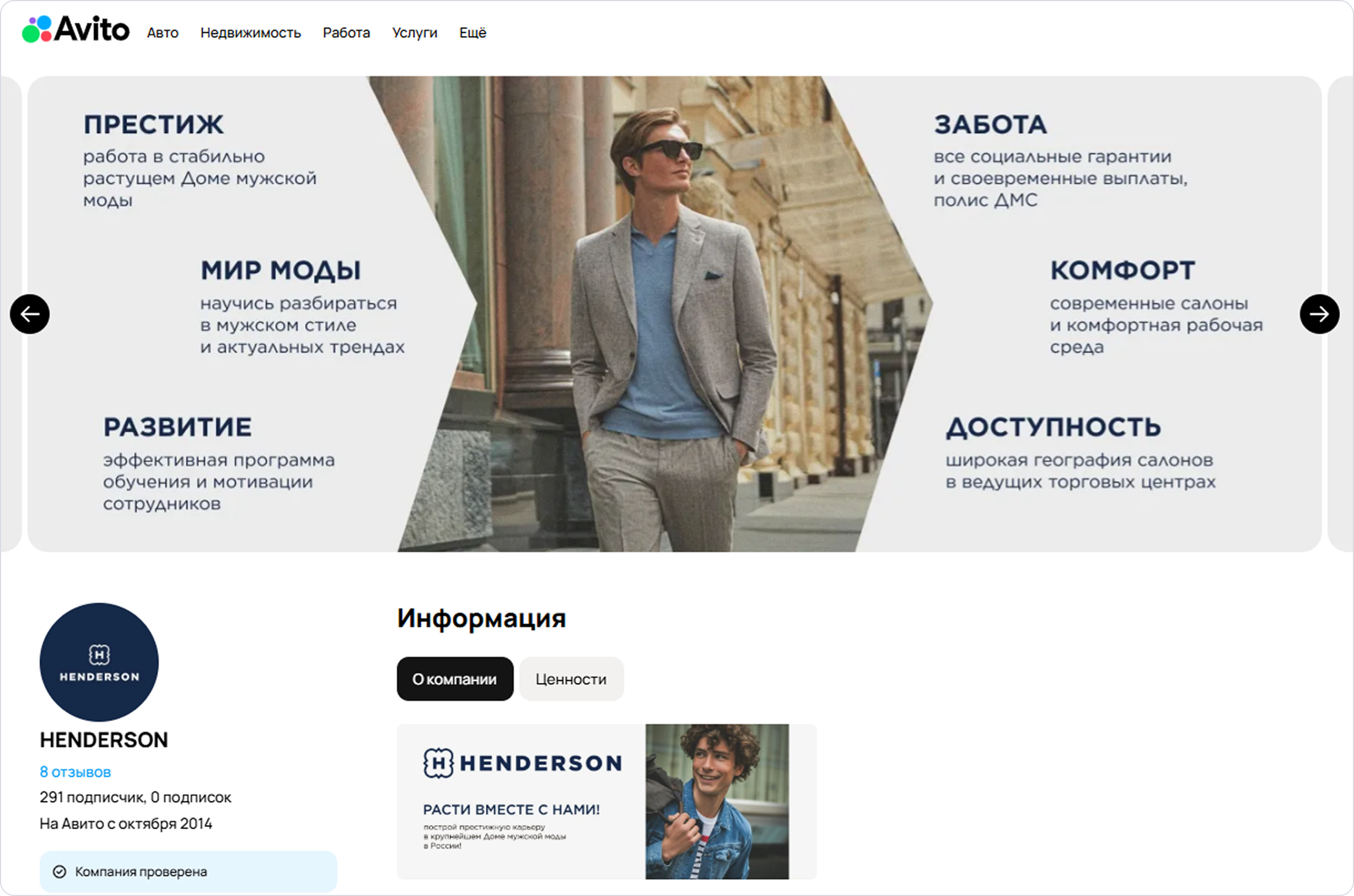Go to next carousel slide

pyautogui.click(x=1319, y=314)
